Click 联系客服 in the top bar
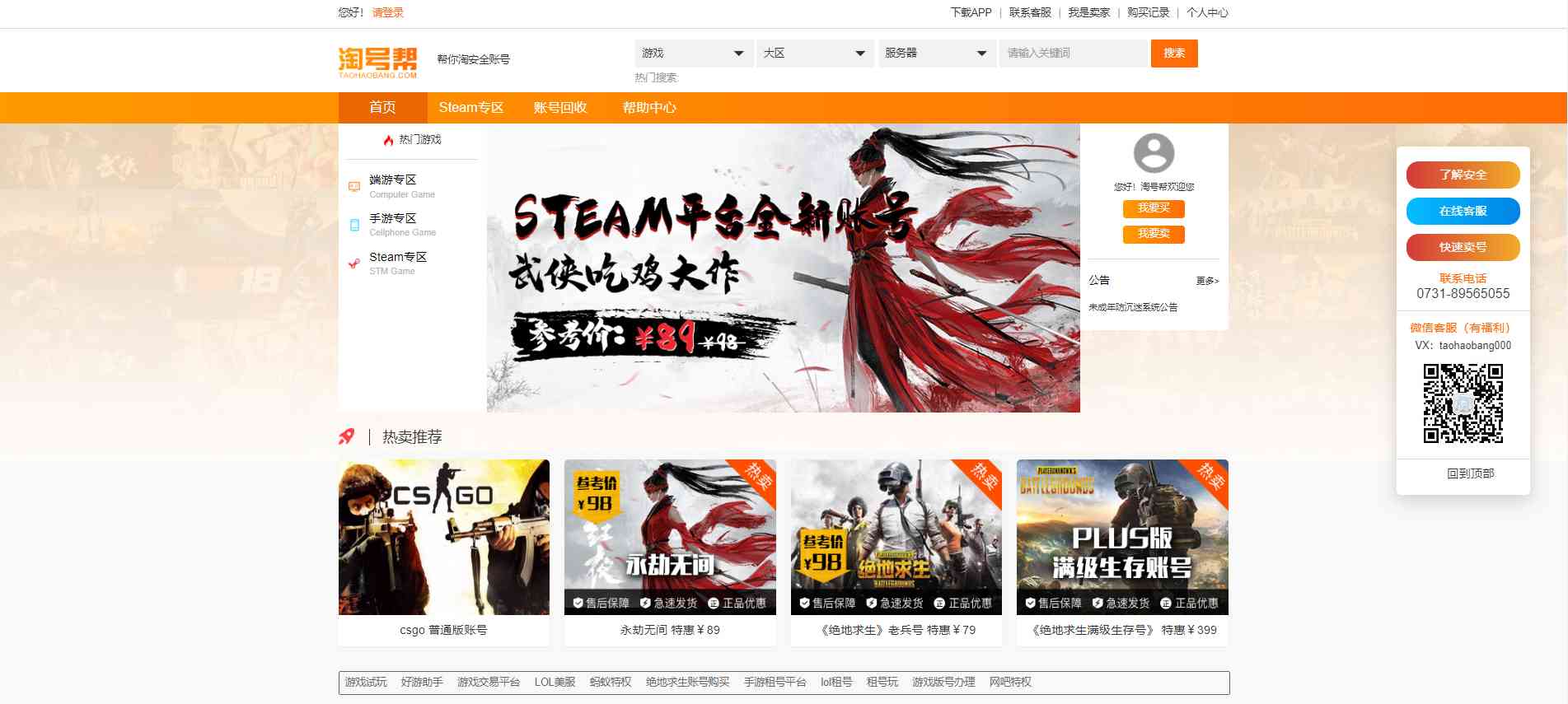This screenshot has height=704, width=1568. click(x=1030, y=12)
